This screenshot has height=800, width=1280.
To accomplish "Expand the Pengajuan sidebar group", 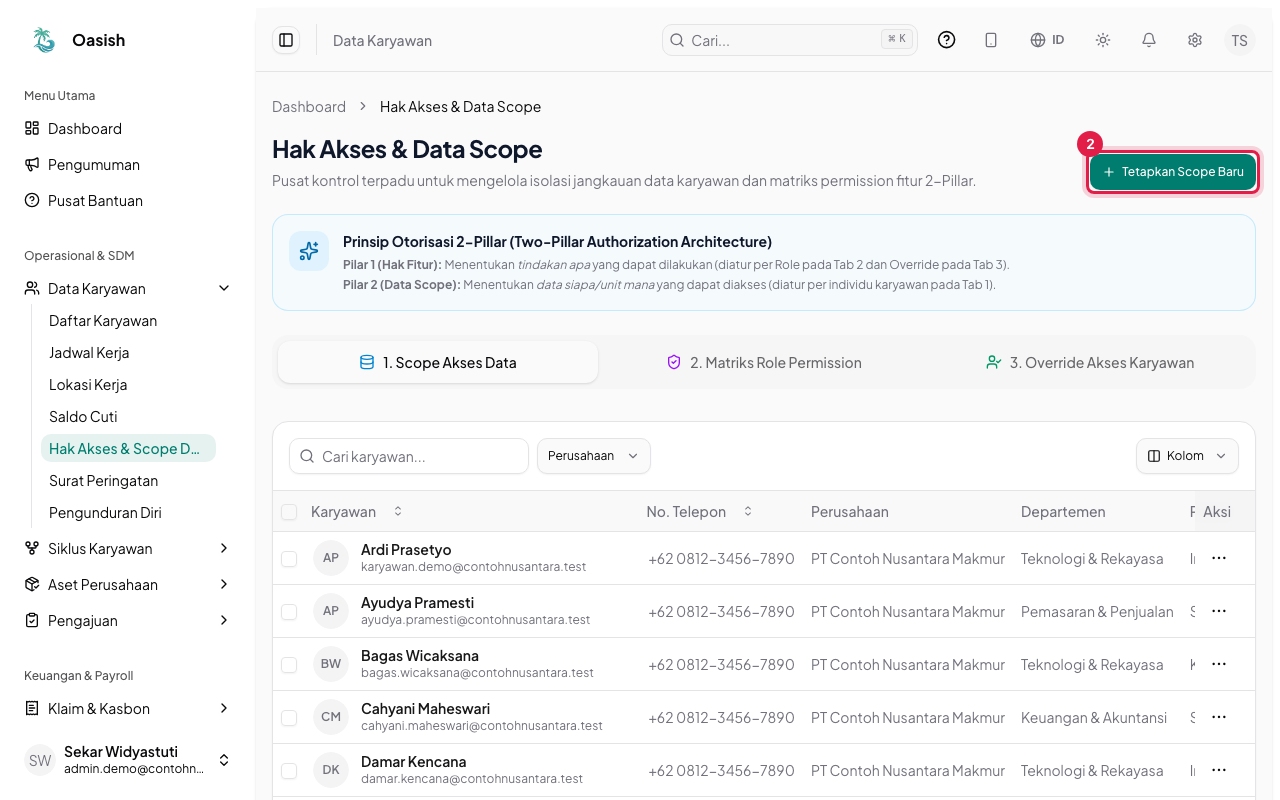I will (128, 621).
